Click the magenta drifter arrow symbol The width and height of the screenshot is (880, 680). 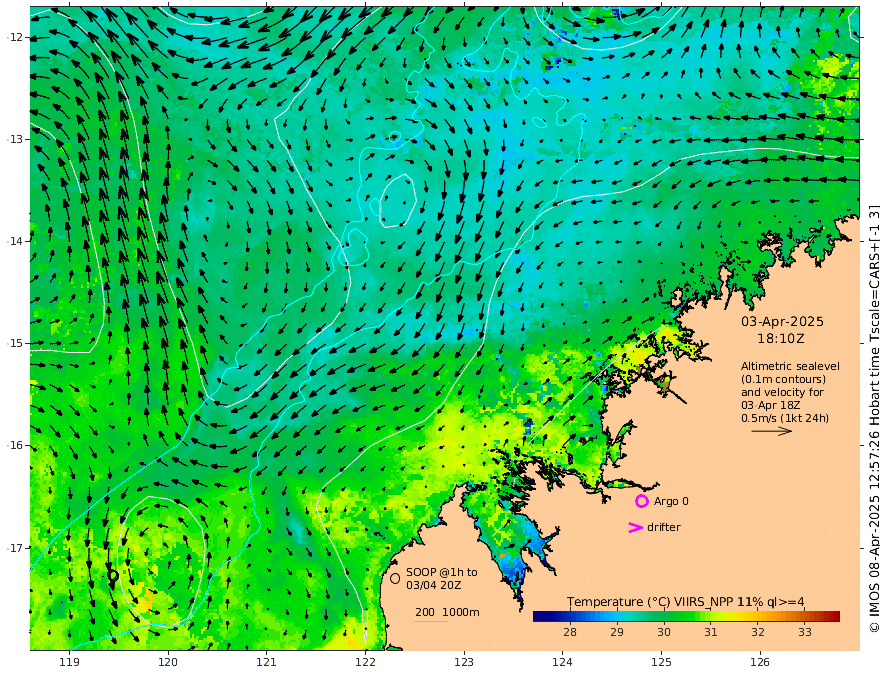pyautogui.click(x=635, y=527)
